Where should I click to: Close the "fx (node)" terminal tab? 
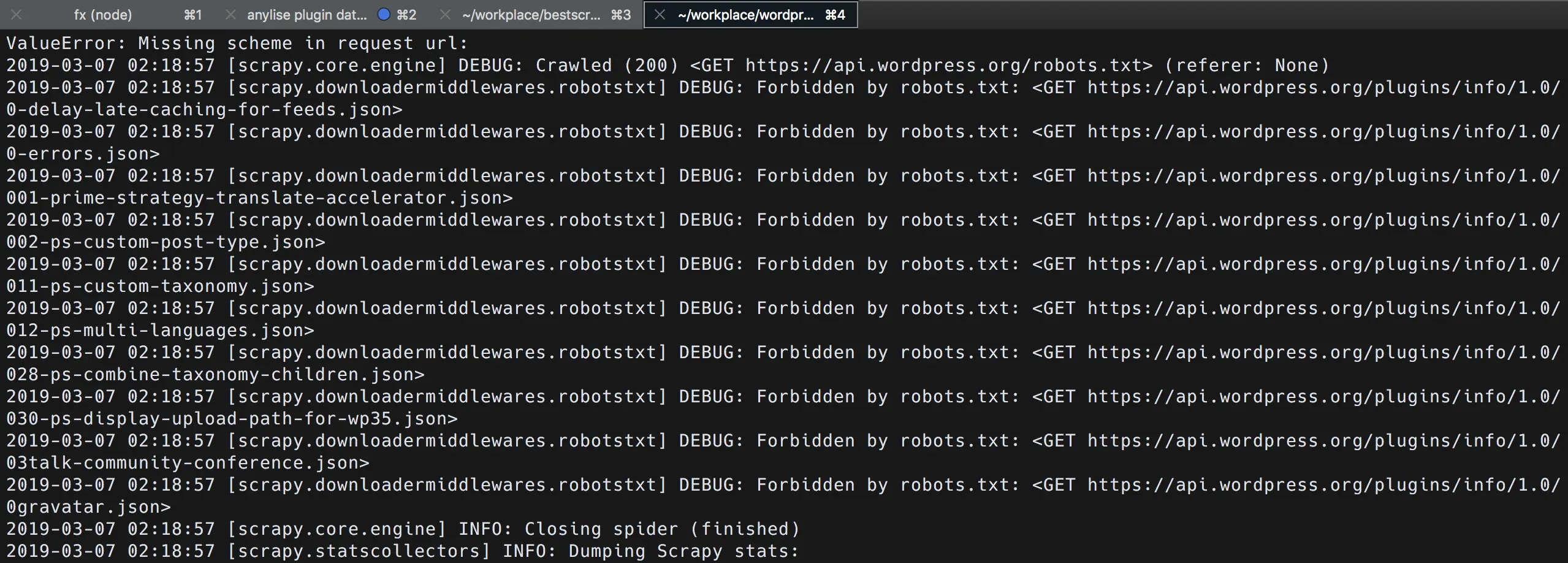pos(17,15)
